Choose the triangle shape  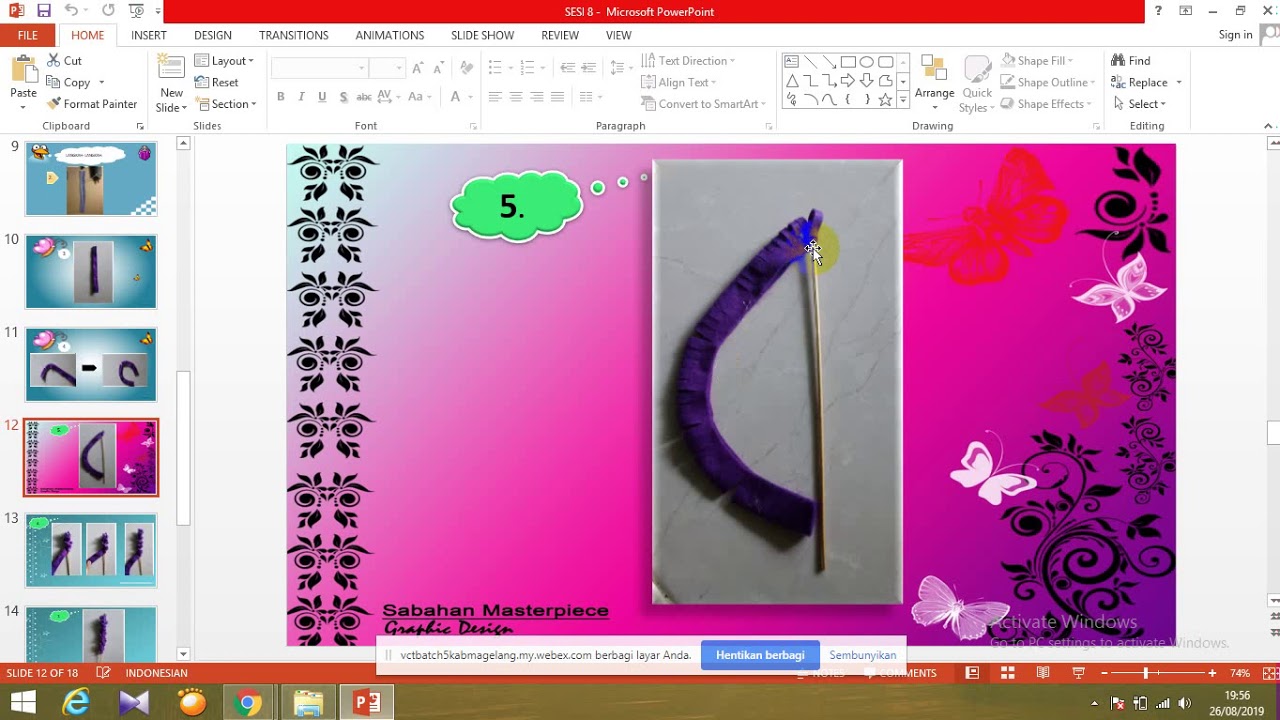click(792, 81)
